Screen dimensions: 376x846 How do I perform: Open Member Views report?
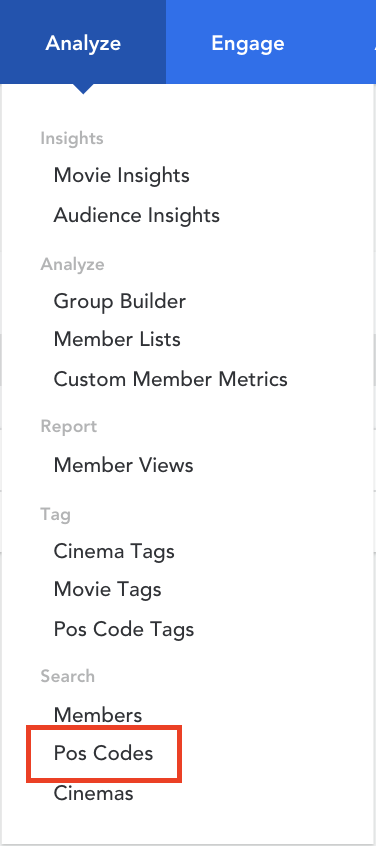tap(124, 465)
